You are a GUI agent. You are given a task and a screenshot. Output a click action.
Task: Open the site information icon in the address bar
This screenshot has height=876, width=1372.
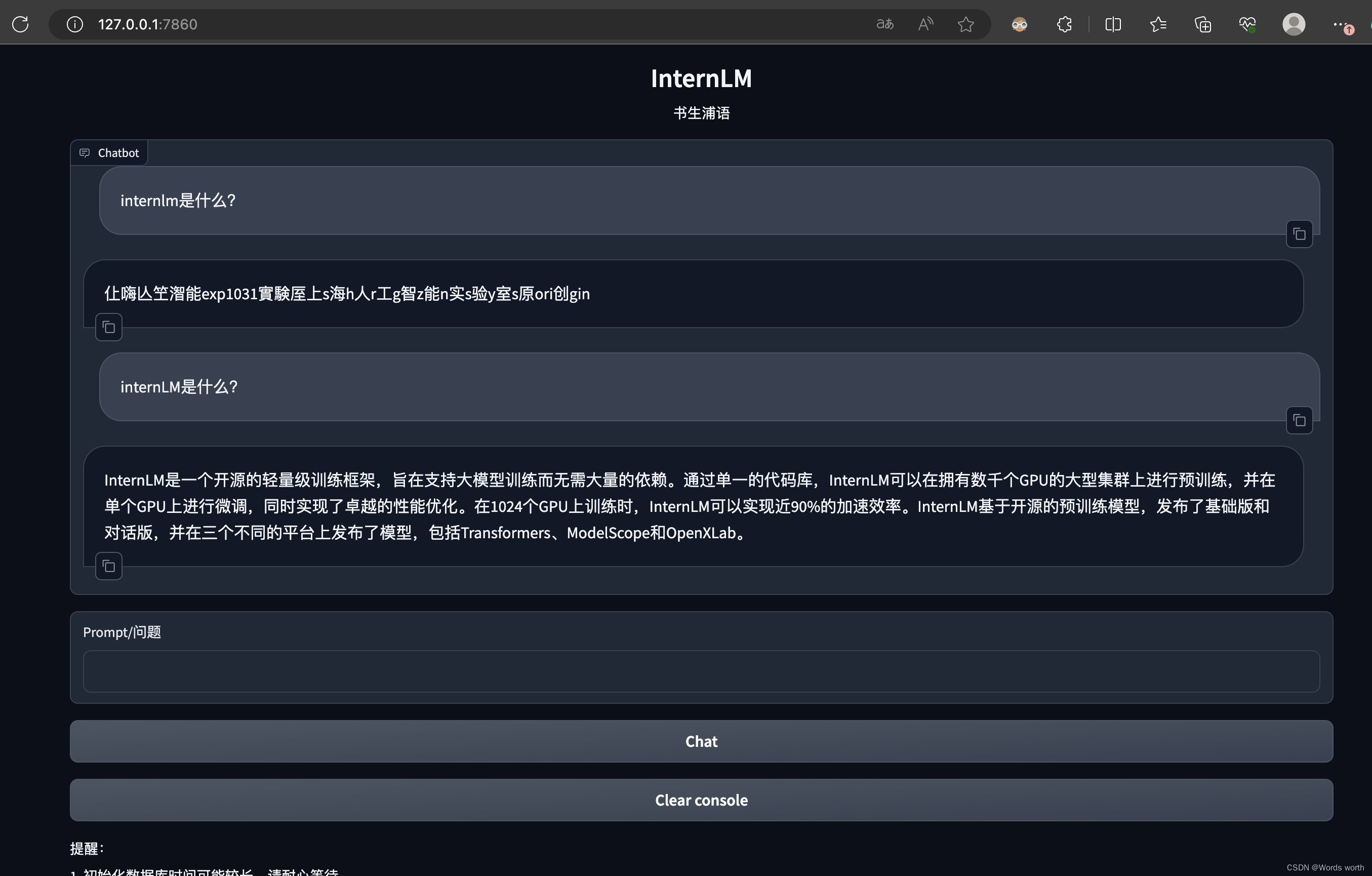(74, 24)
